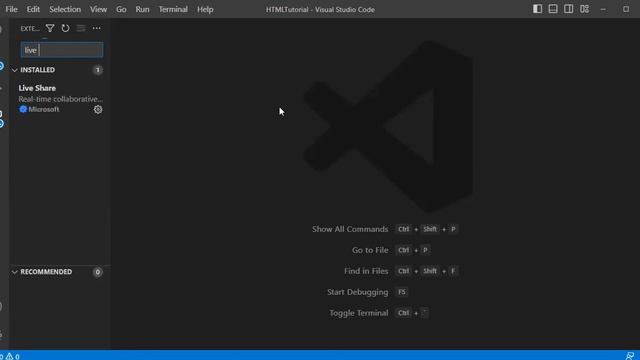This screenshot has width=640, height=360.
Task: Click the 'Find in Files' hint text
Action: tap(366, 271)
